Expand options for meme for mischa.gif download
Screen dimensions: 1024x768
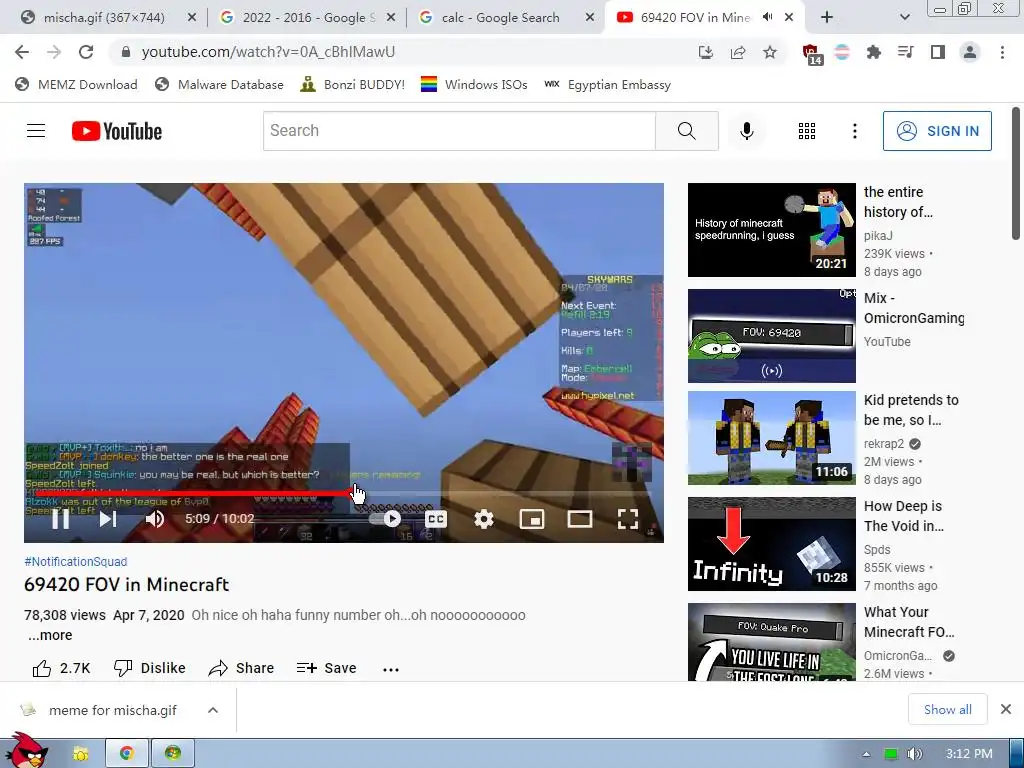click(x=213, y=710)
